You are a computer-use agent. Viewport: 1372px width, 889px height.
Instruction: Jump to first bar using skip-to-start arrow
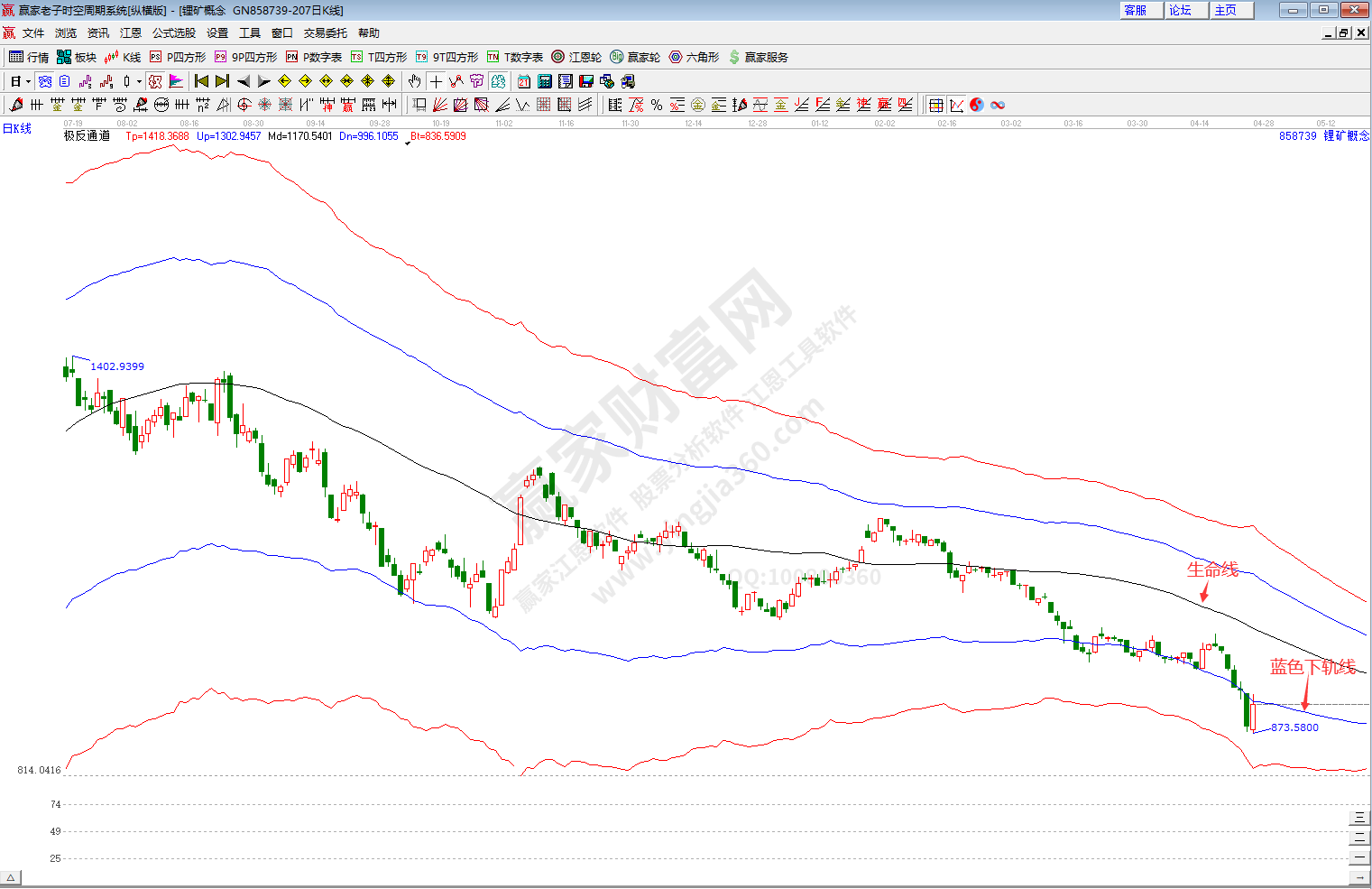click(x=201, y=81)
